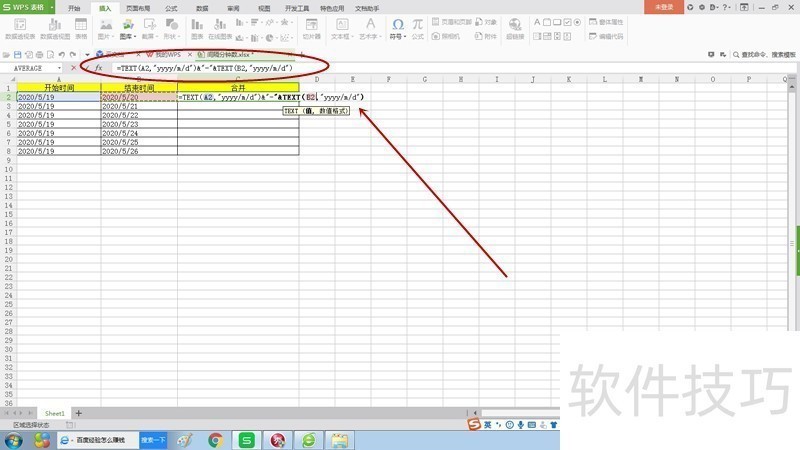
Task: Click the 未登录 login button
Action: click(x=664, y=6)
